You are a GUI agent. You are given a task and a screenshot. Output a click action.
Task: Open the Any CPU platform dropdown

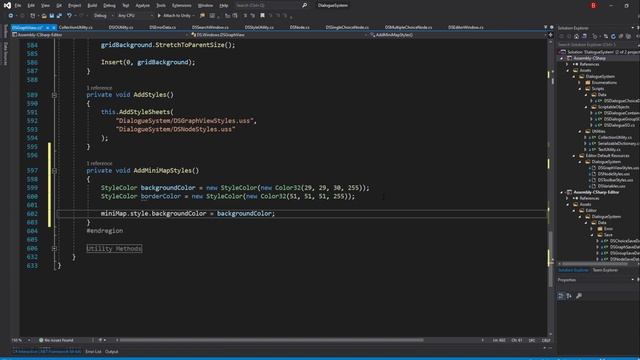(x=135, y=16)
